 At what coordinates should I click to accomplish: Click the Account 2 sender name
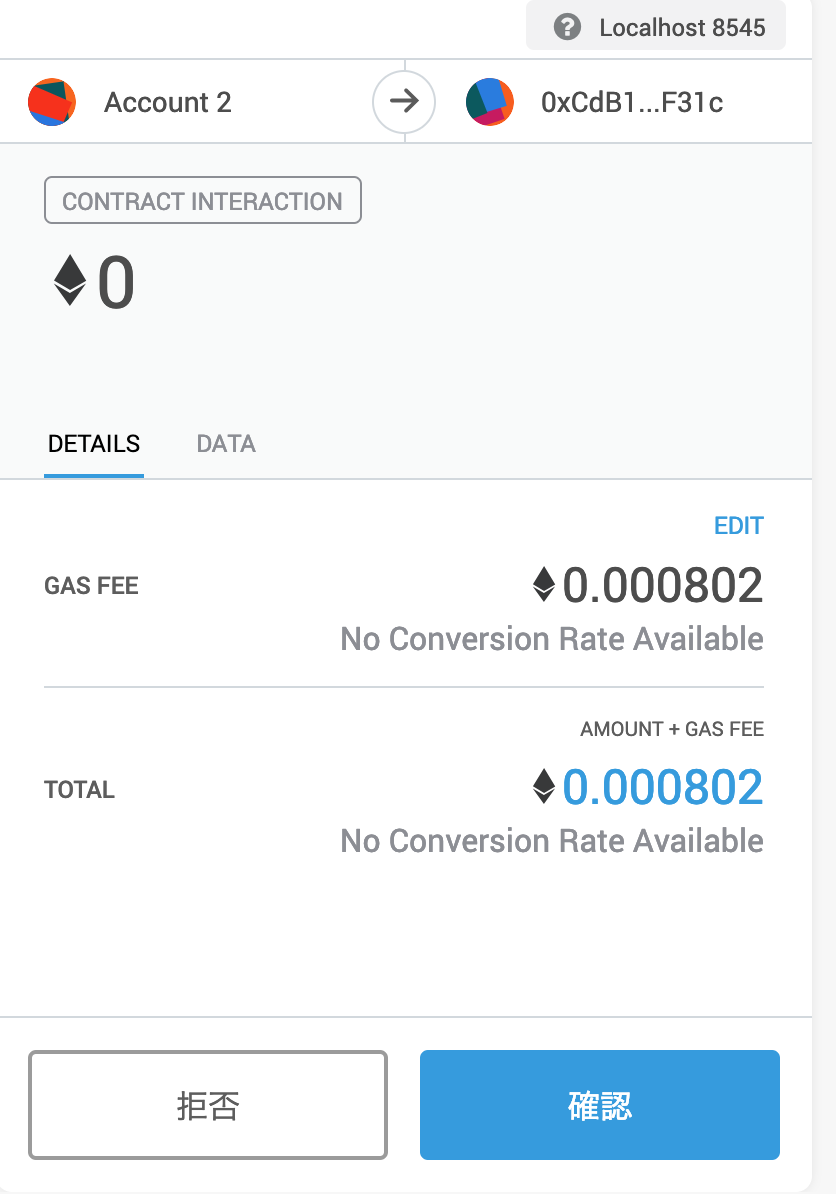pos(168,102)
